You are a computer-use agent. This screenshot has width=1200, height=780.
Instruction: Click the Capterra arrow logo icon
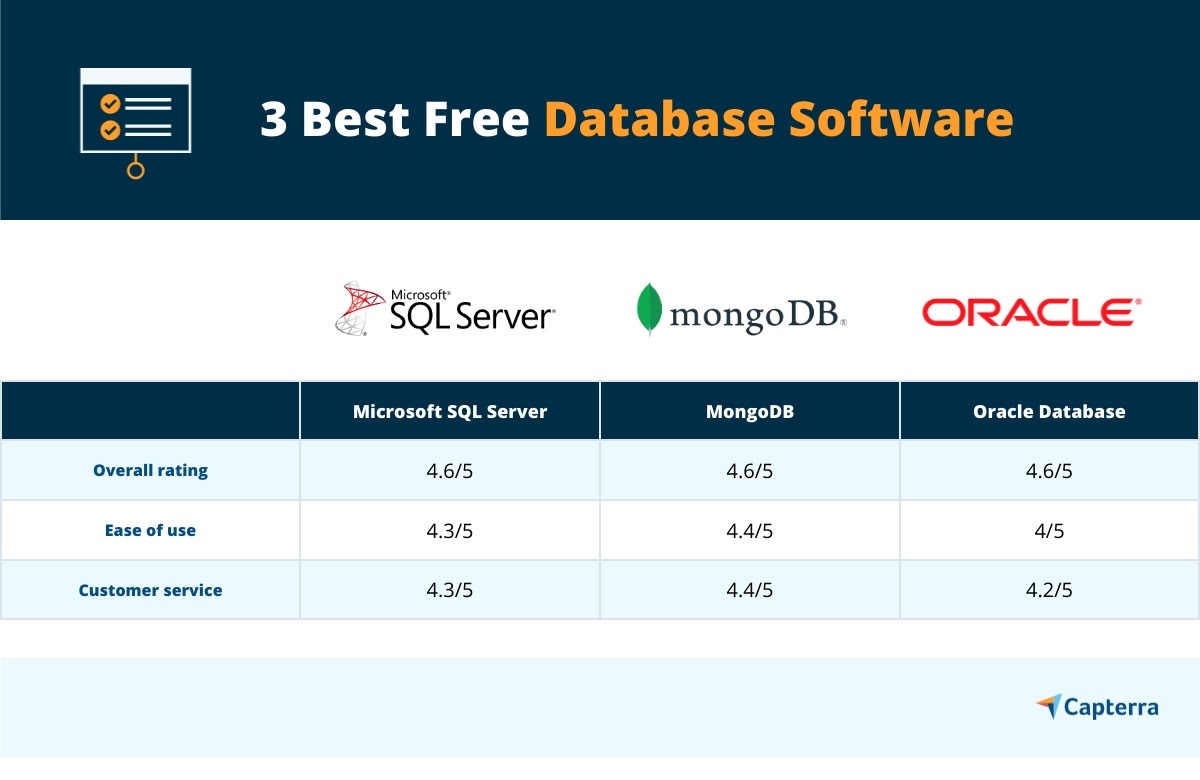coord(1049,706)
